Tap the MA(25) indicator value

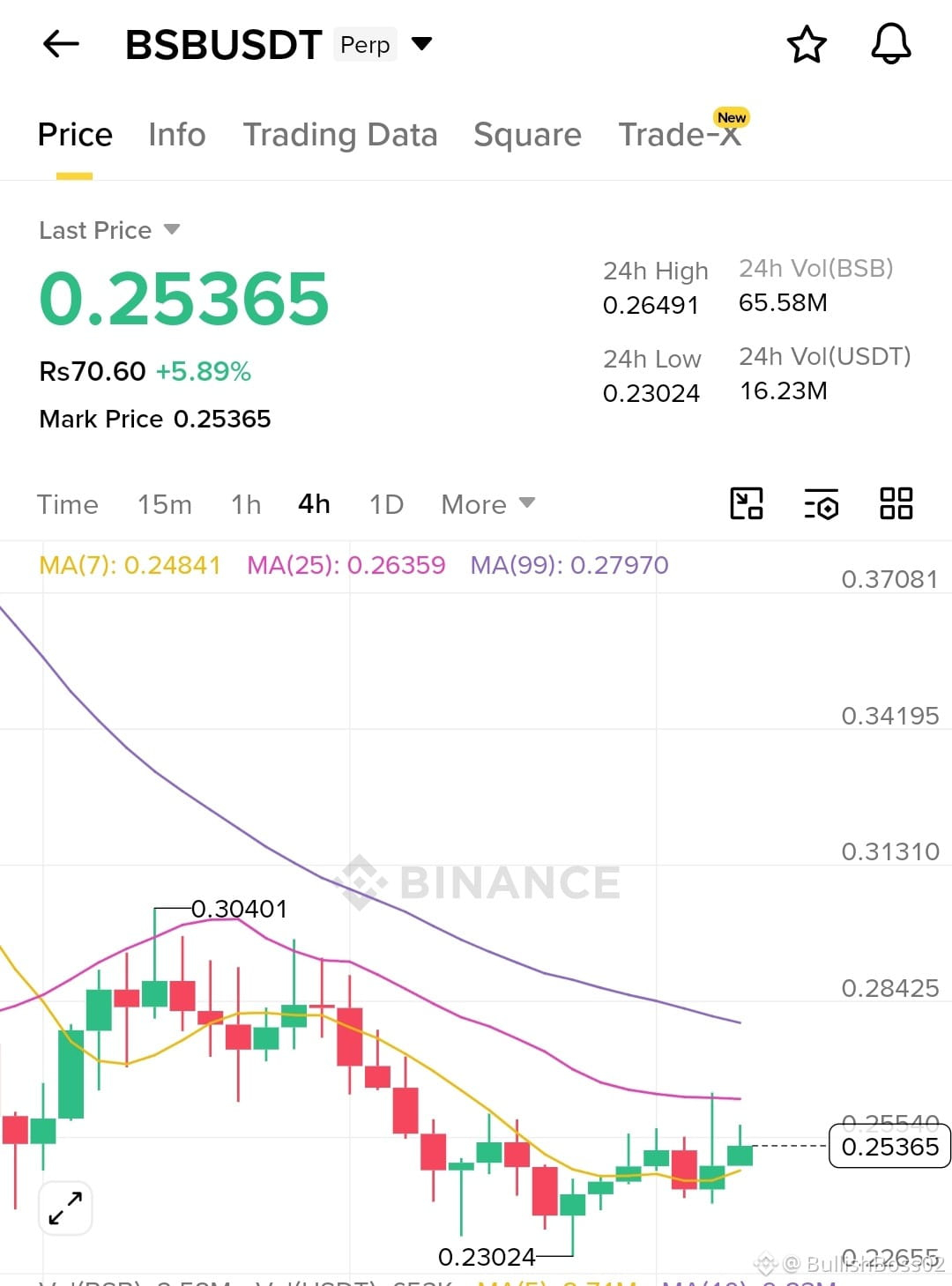point(346,565)
